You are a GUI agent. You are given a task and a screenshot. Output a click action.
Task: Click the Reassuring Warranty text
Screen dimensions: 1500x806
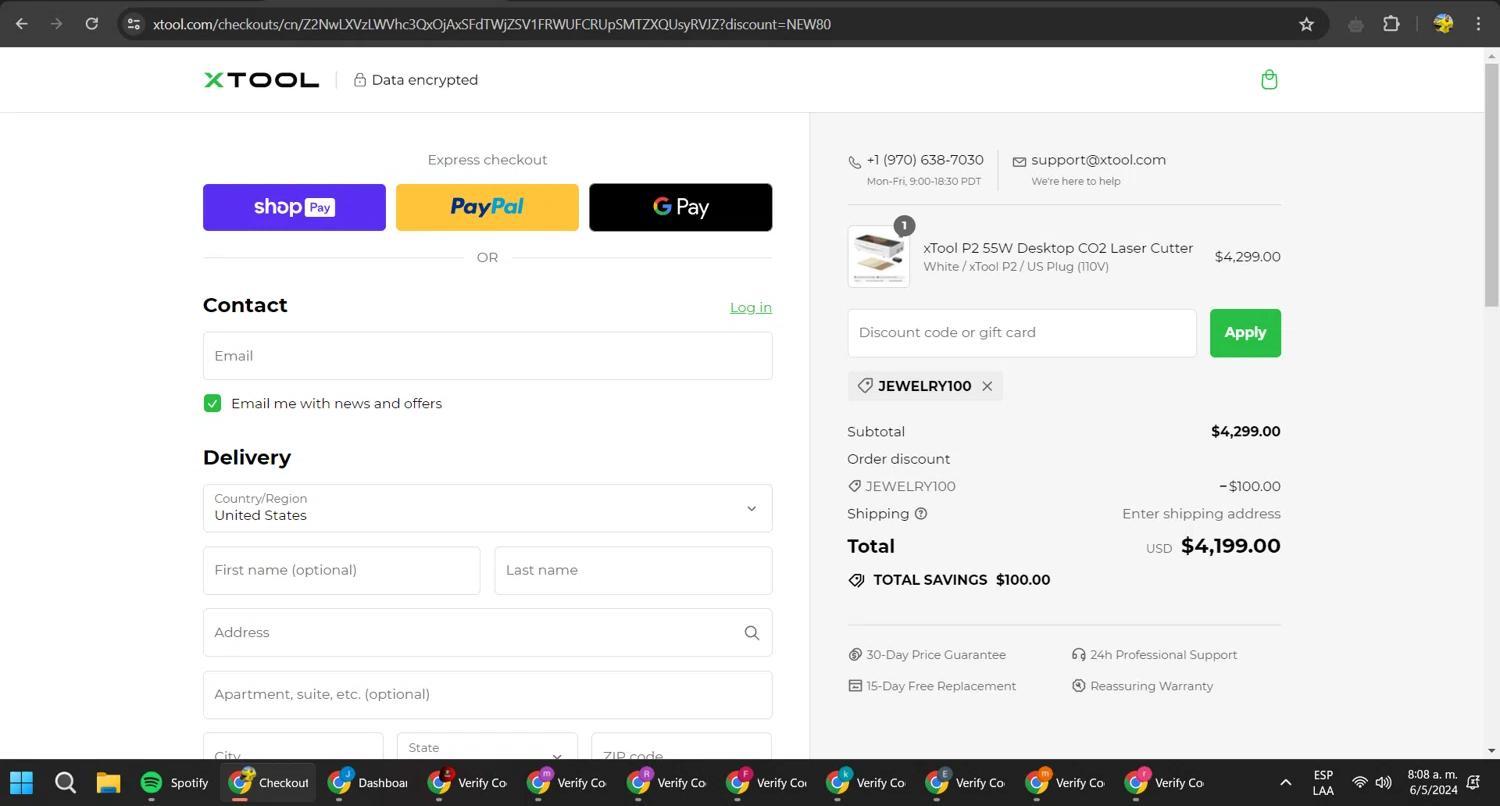point(1151,686)
